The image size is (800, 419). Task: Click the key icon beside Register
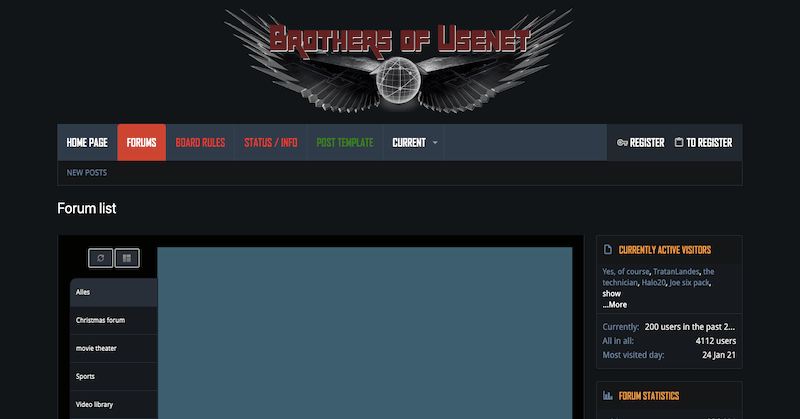tap(622, 143)
